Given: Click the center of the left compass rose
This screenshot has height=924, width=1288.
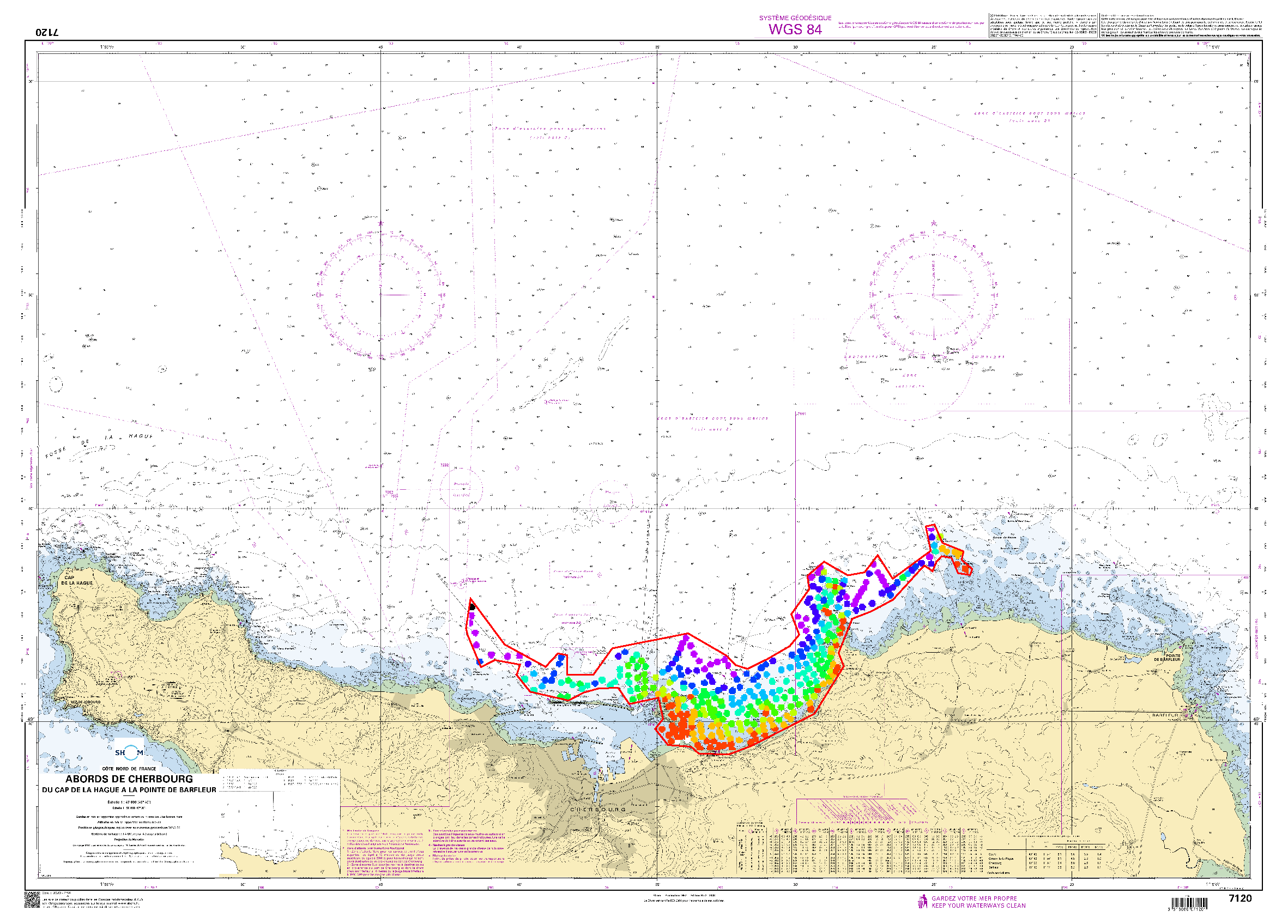Looking at the screenshot, I should [380, 295].
